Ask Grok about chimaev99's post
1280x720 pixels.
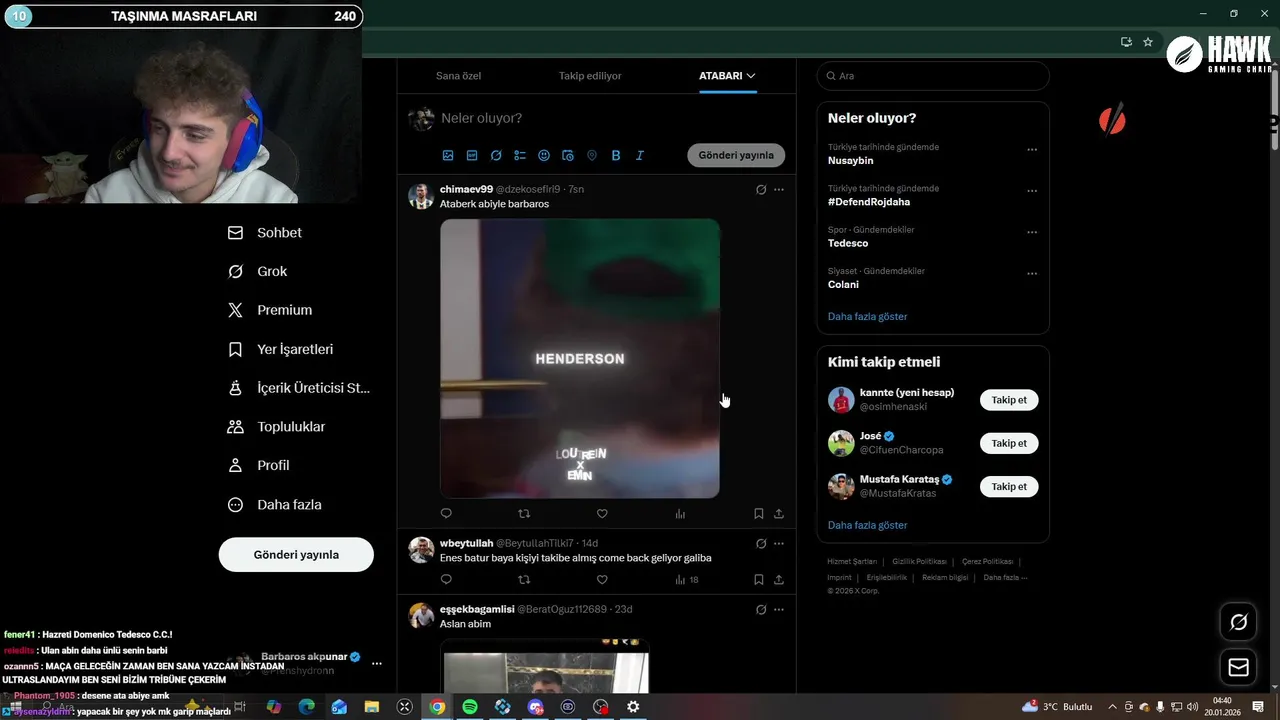point(761,190)
